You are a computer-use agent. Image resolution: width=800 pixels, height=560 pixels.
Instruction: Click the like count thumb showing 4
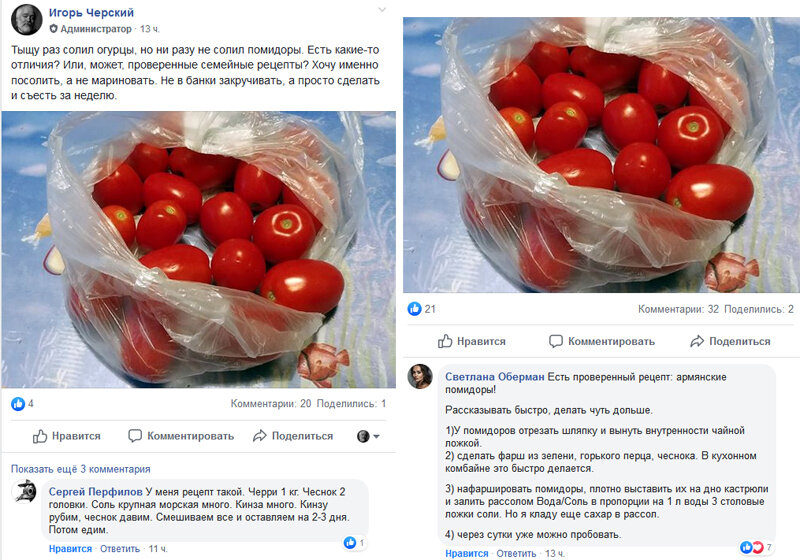(18, 404)
